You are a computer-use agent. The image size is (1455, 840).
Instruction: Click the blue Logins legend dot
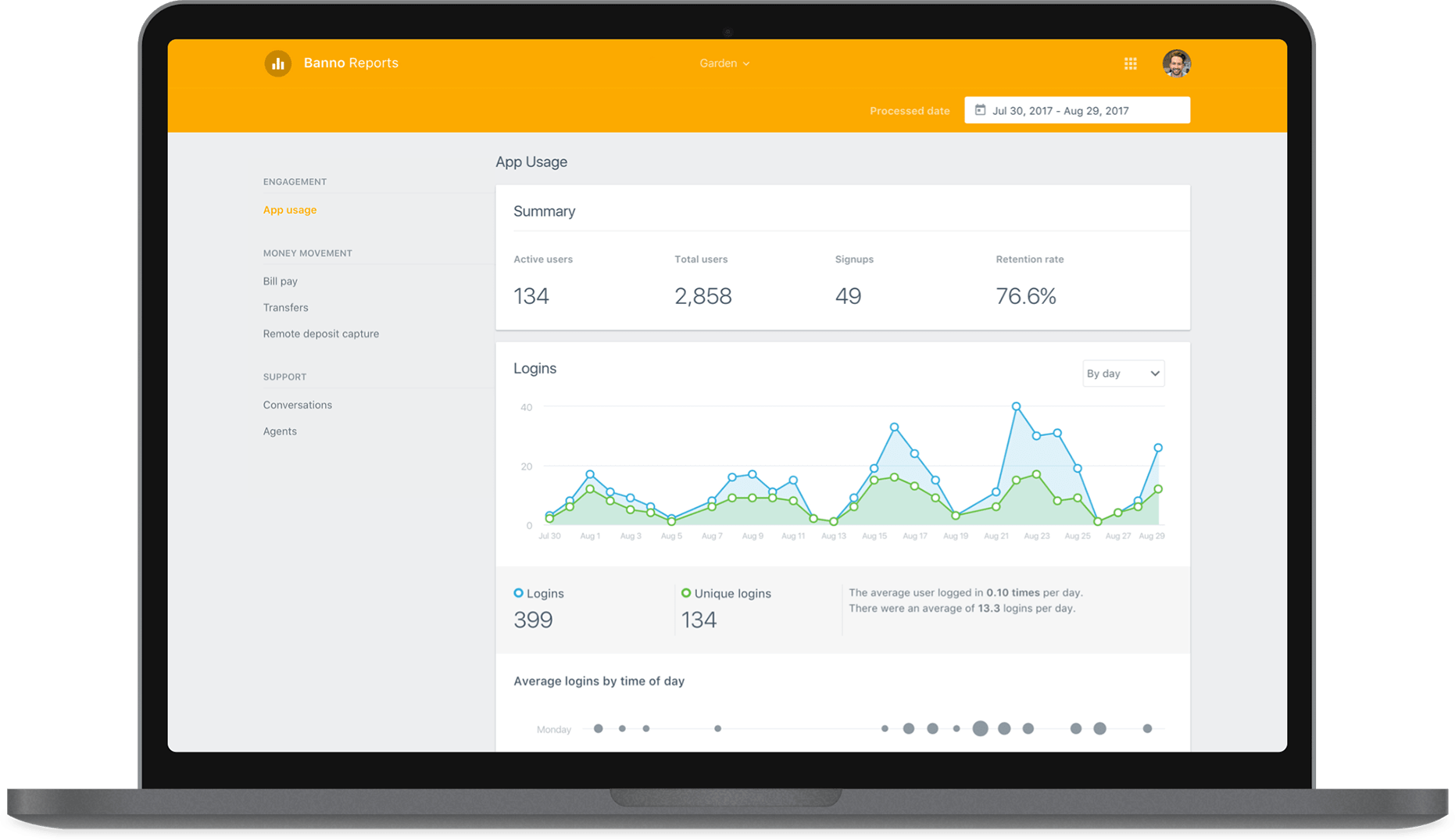pos(518,593)
